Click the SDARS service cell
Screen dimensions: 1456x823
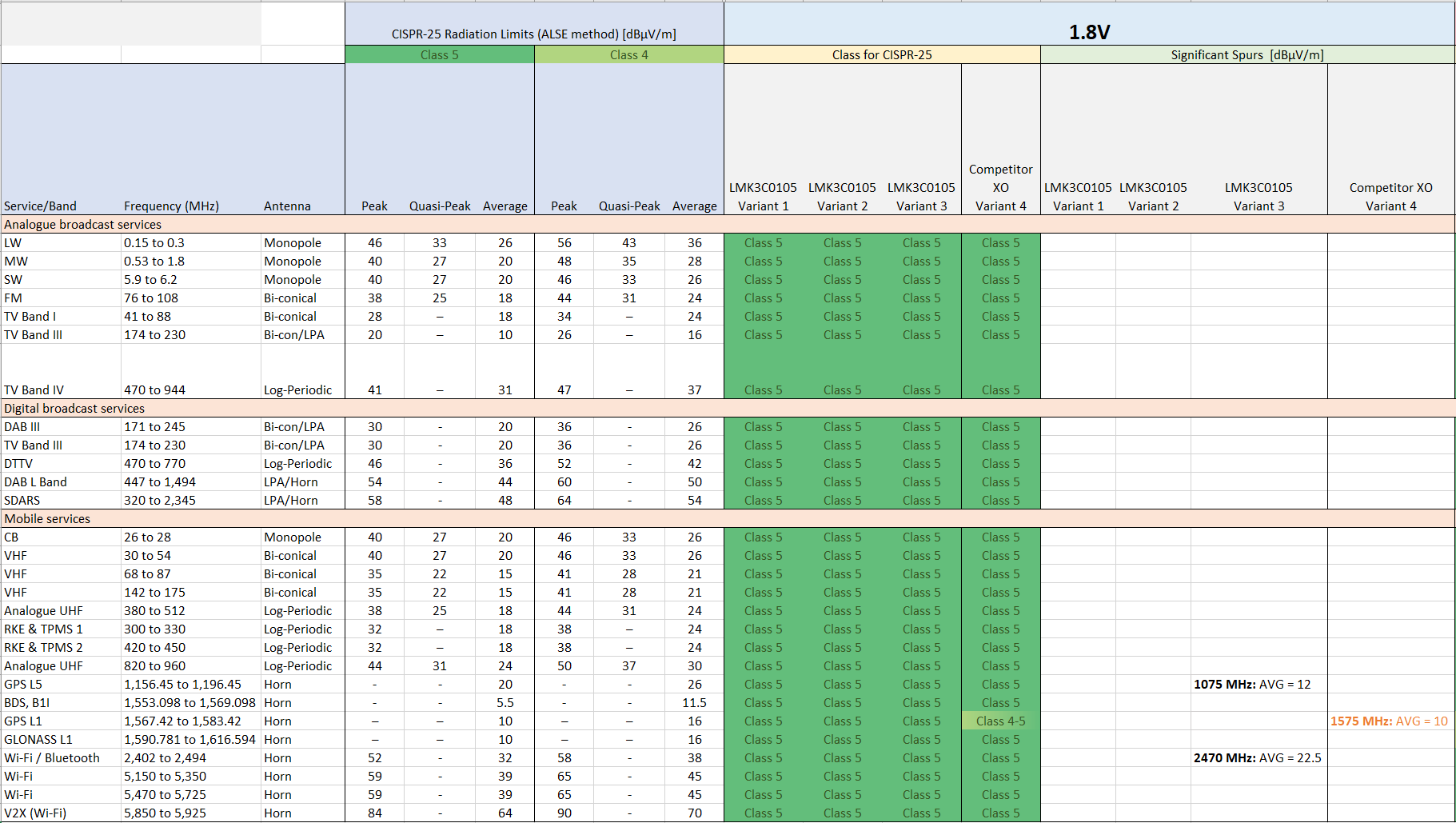(22, 501)
